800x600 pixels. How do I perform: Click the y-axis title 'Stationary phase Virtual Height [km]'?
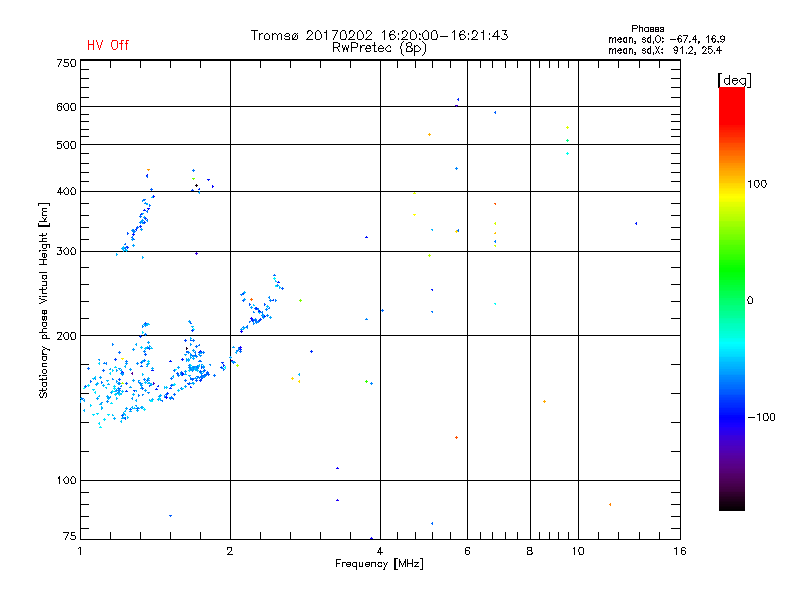click(44, 301)
